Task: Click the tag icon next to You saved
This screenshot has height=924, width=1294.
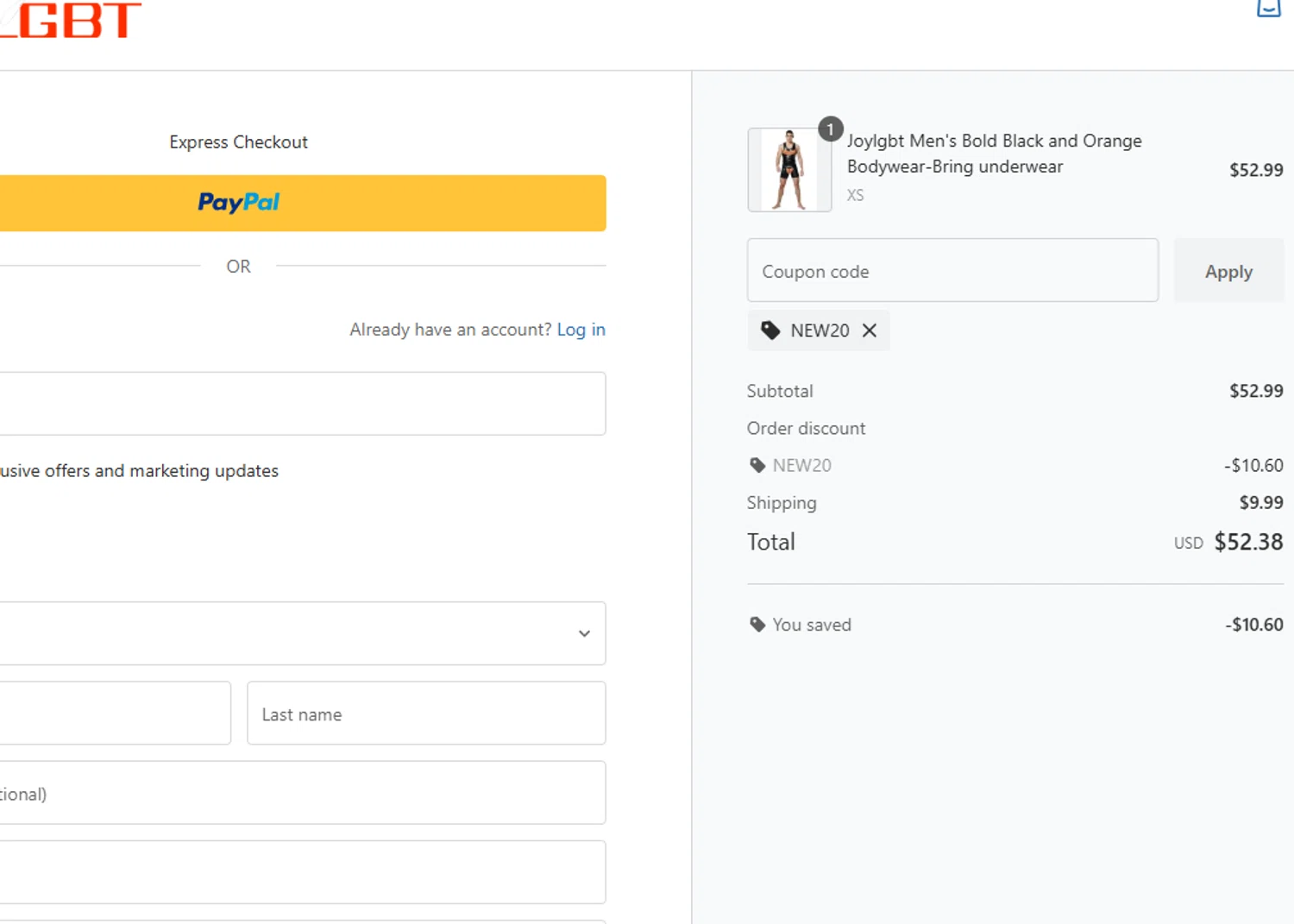Action: click(x=757, y=625)
